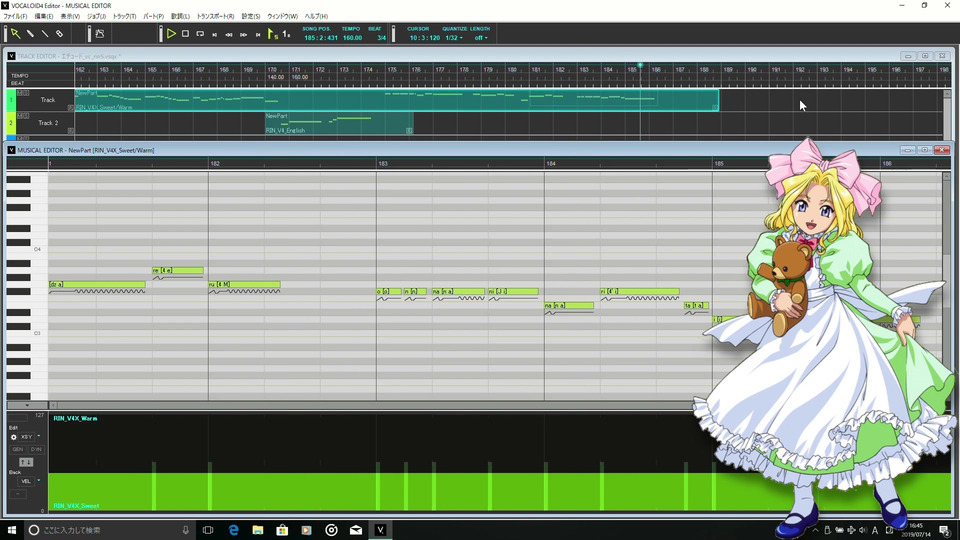Select the RIN_V4_English part on Track 2

(339, 123)
